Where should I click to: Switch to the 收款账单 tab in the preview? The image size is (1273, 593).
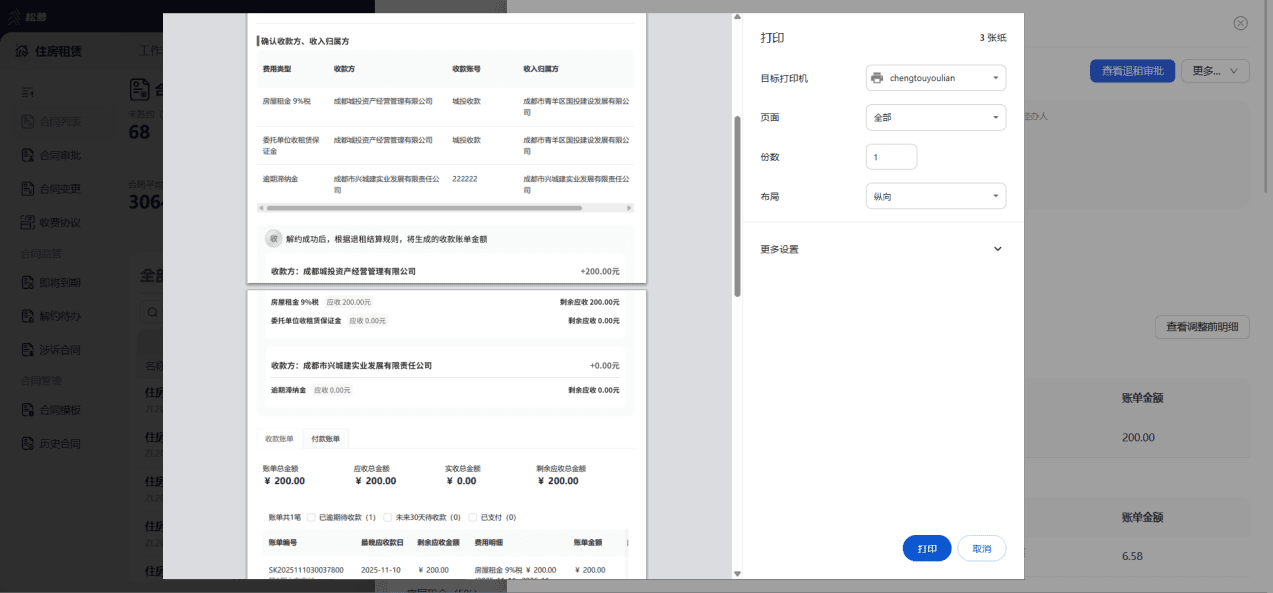tap(279, 438)
